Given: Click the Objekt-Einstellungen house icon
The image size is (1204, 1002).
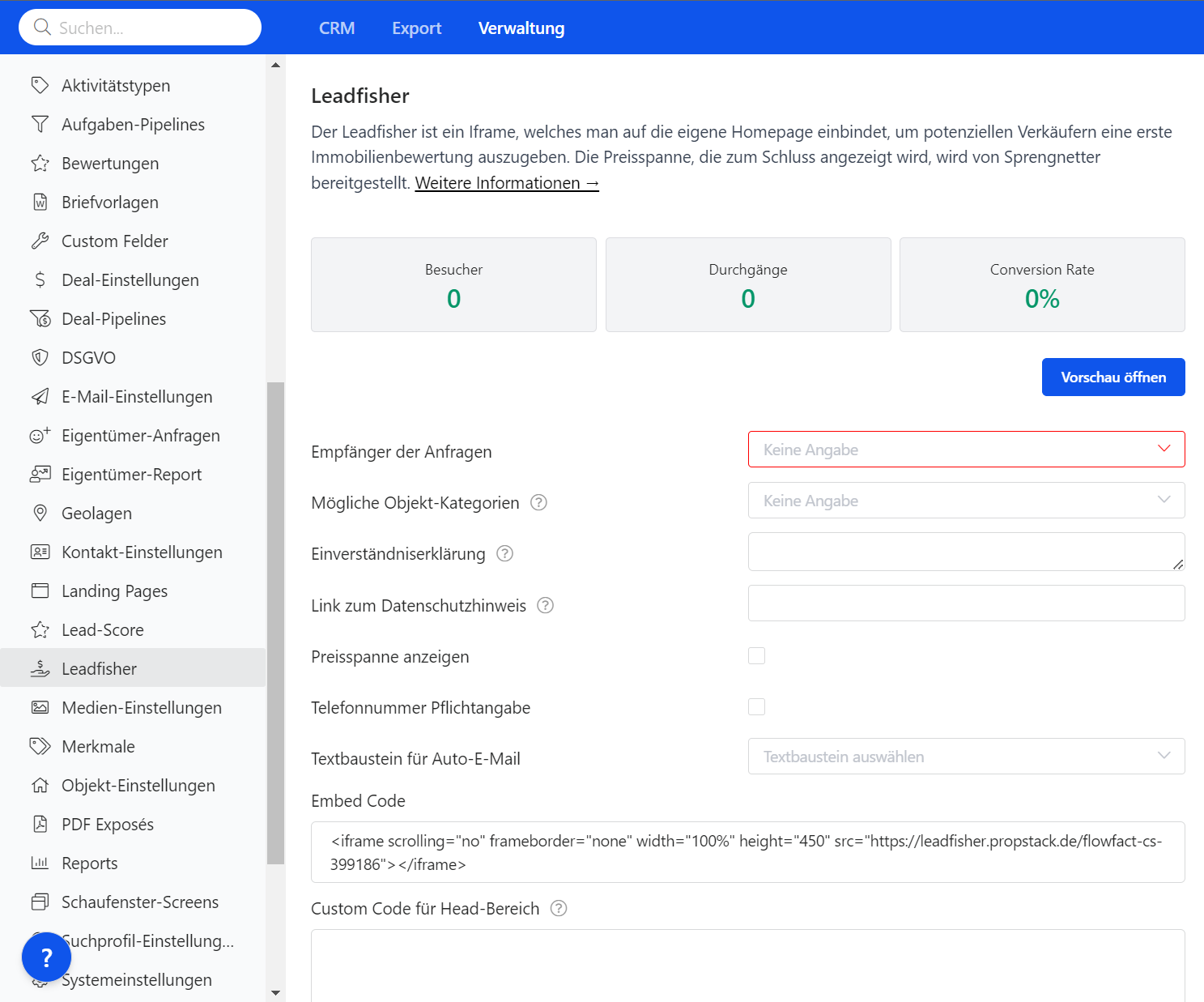Looking at the screenshot, I should [40, 786].
